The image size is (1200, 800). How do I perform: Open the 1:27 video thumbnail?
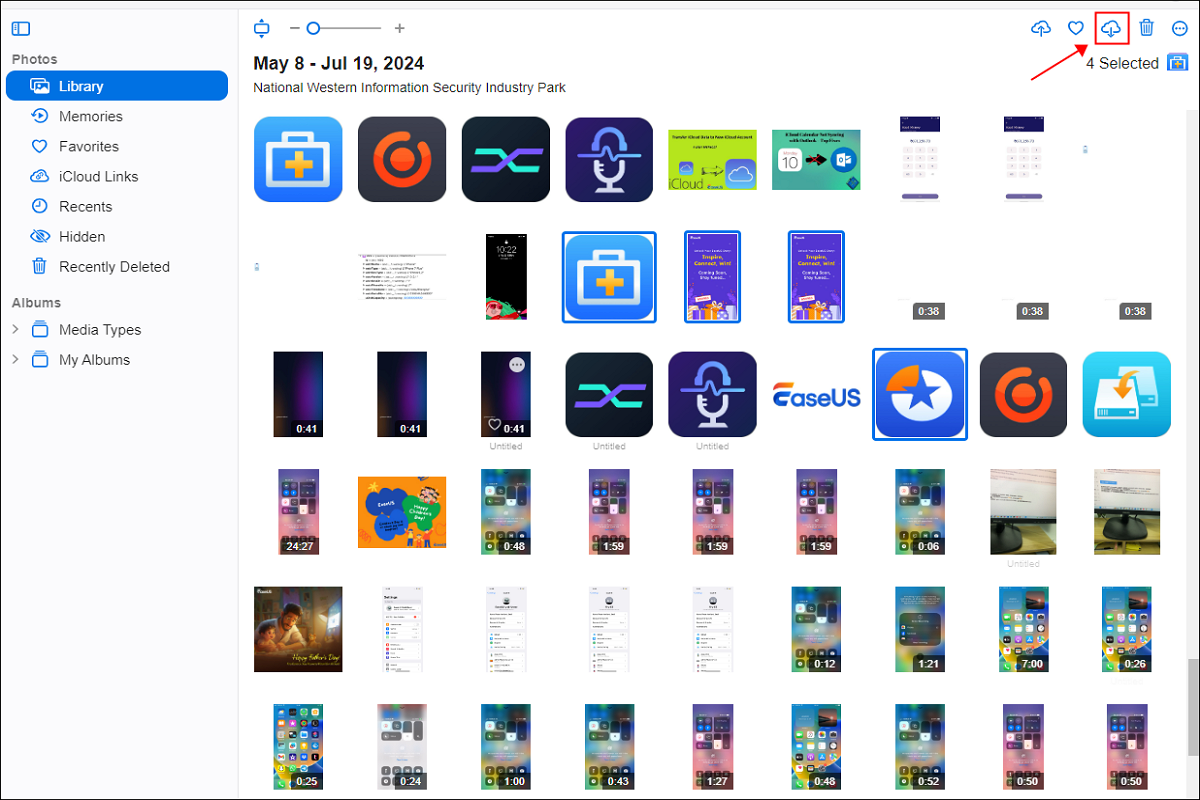pos(712,747)
